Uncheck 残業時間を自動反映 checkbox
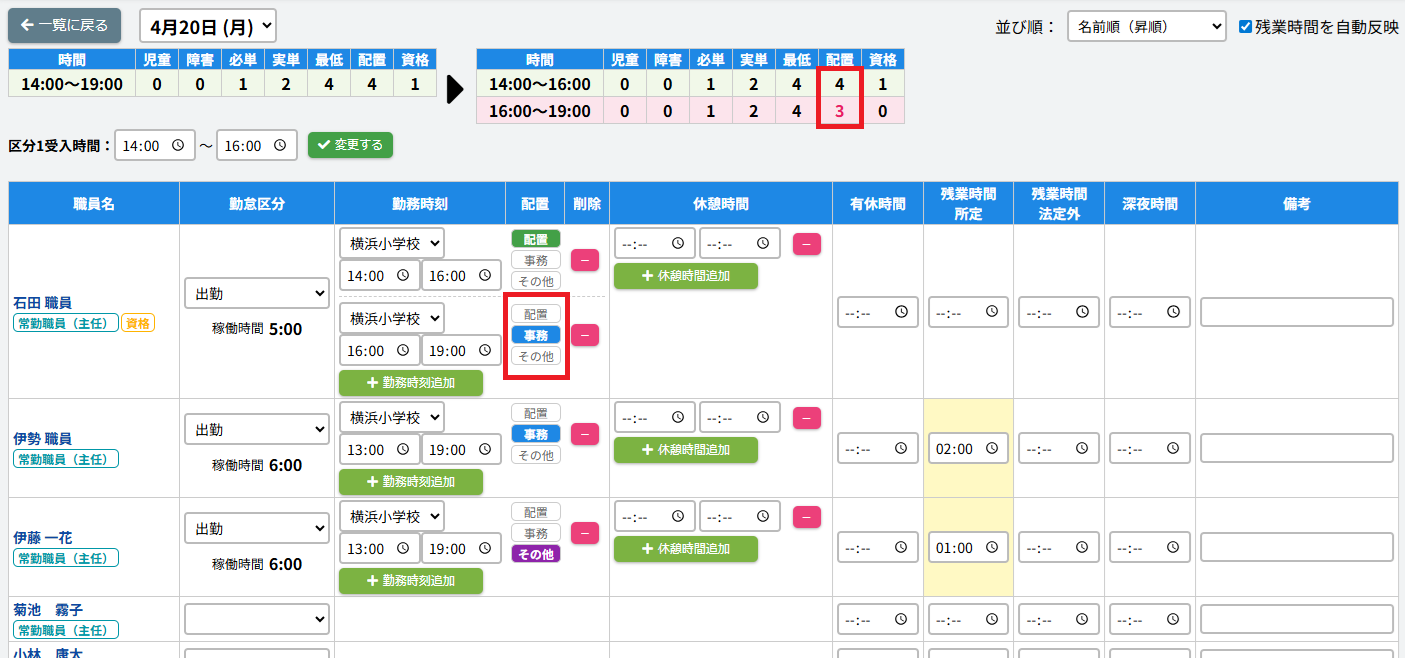Viewport: 1405px width, 658px height. click(1245, 27)
